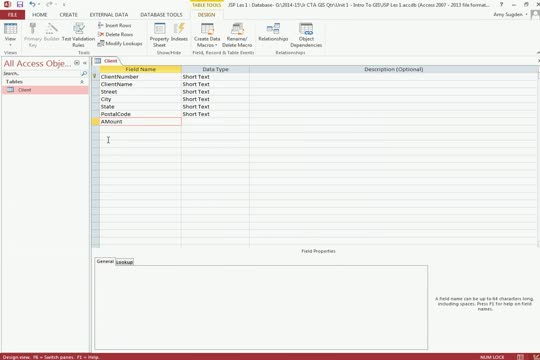
Task: Select the State field name cell
Action: coord(141,107)
